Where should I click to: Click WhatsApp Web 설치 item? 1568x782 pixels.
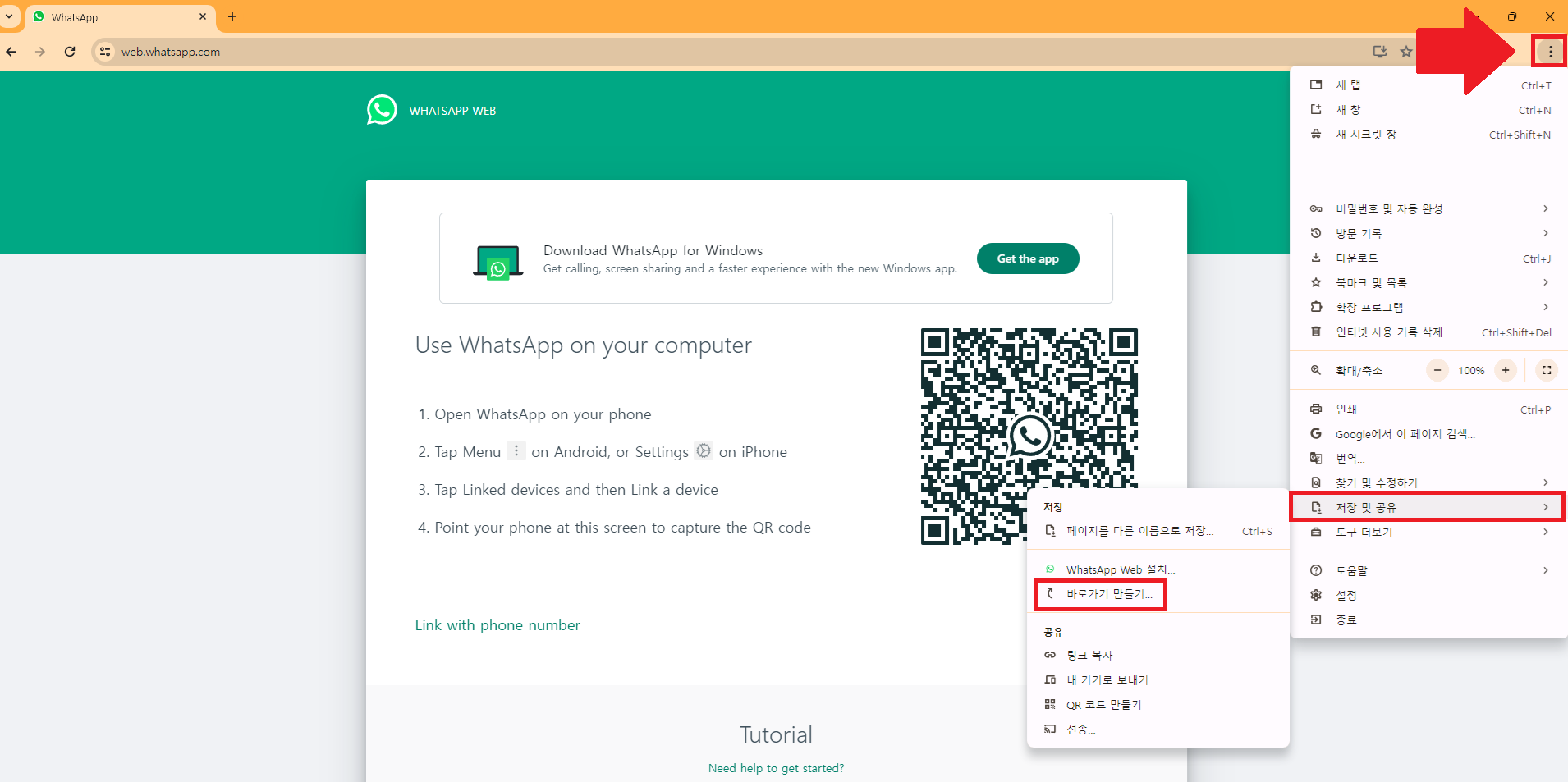[x=1158, y=569]
